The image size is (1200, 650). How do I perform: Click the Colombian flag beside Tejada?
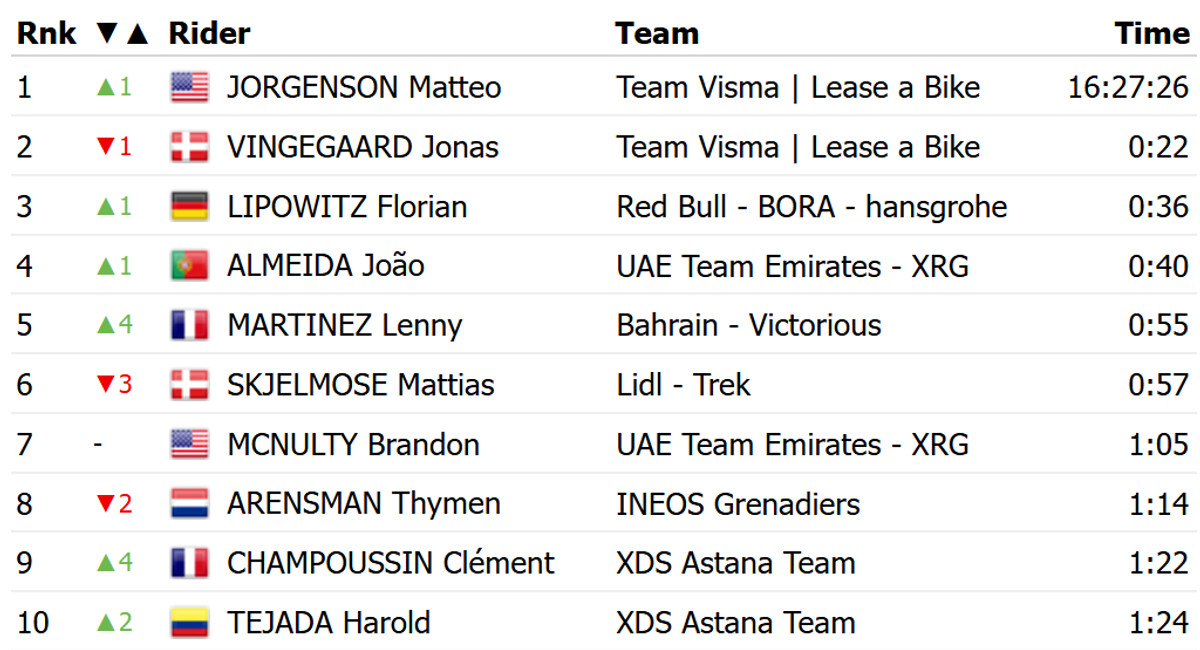point(189,623)
